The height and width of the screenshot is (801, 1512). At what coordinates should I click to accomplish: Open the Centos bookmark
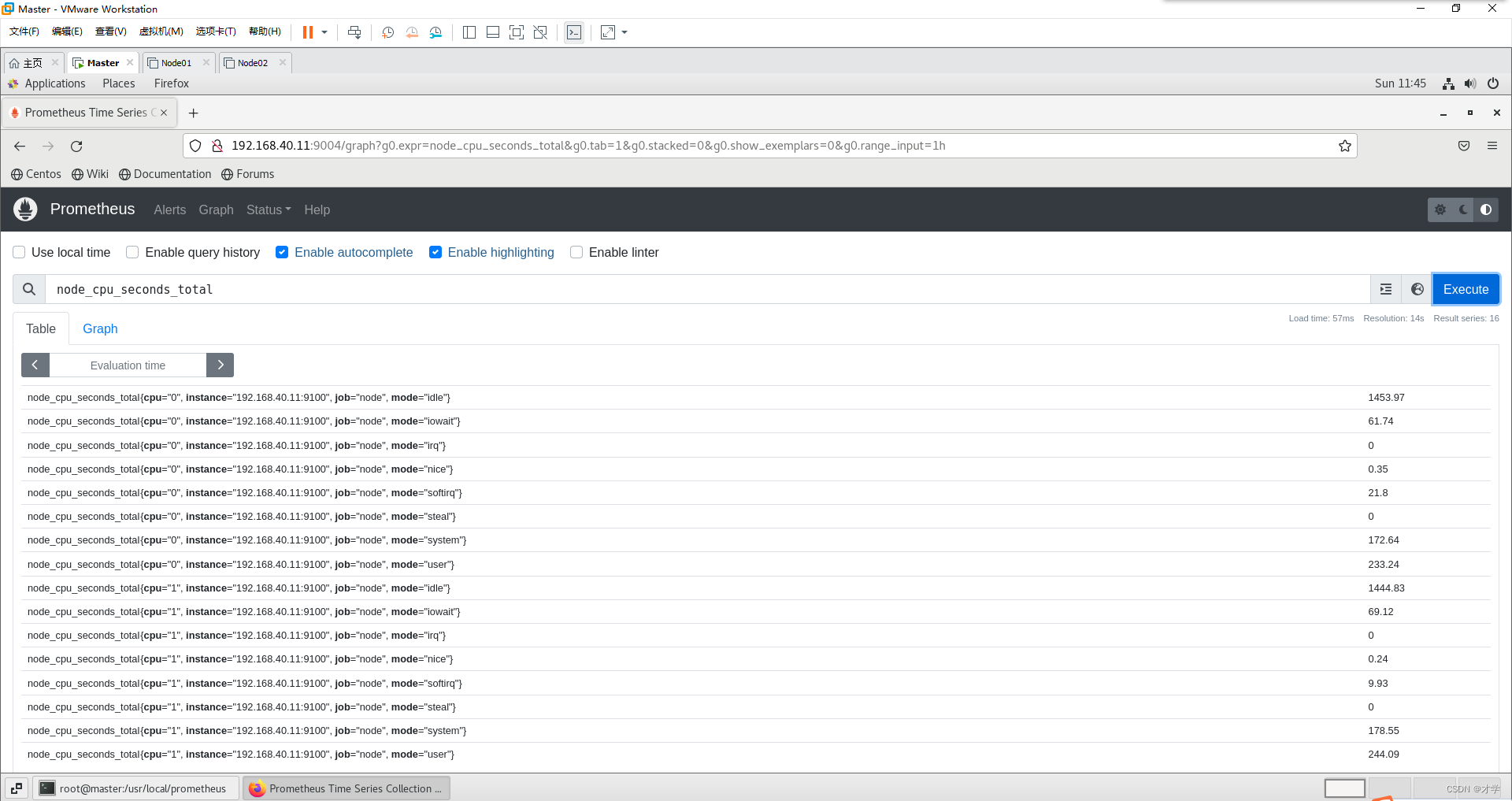(x=36, y=174)
